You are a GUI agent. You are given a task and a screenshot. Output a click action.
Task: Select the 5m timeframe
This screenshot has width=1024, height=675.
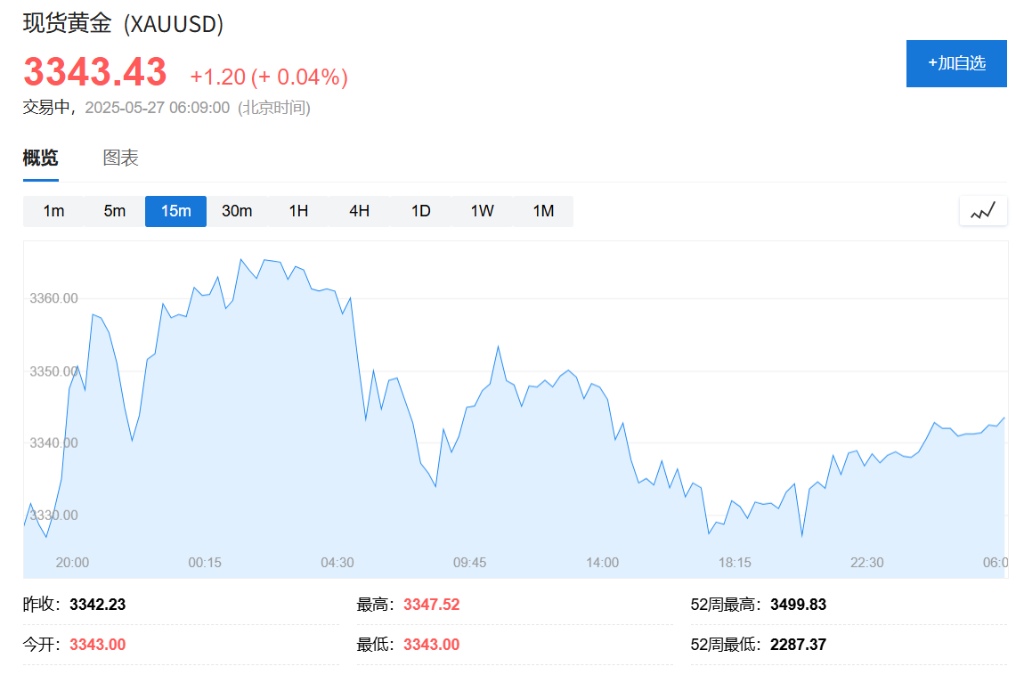tap(115, 211)
